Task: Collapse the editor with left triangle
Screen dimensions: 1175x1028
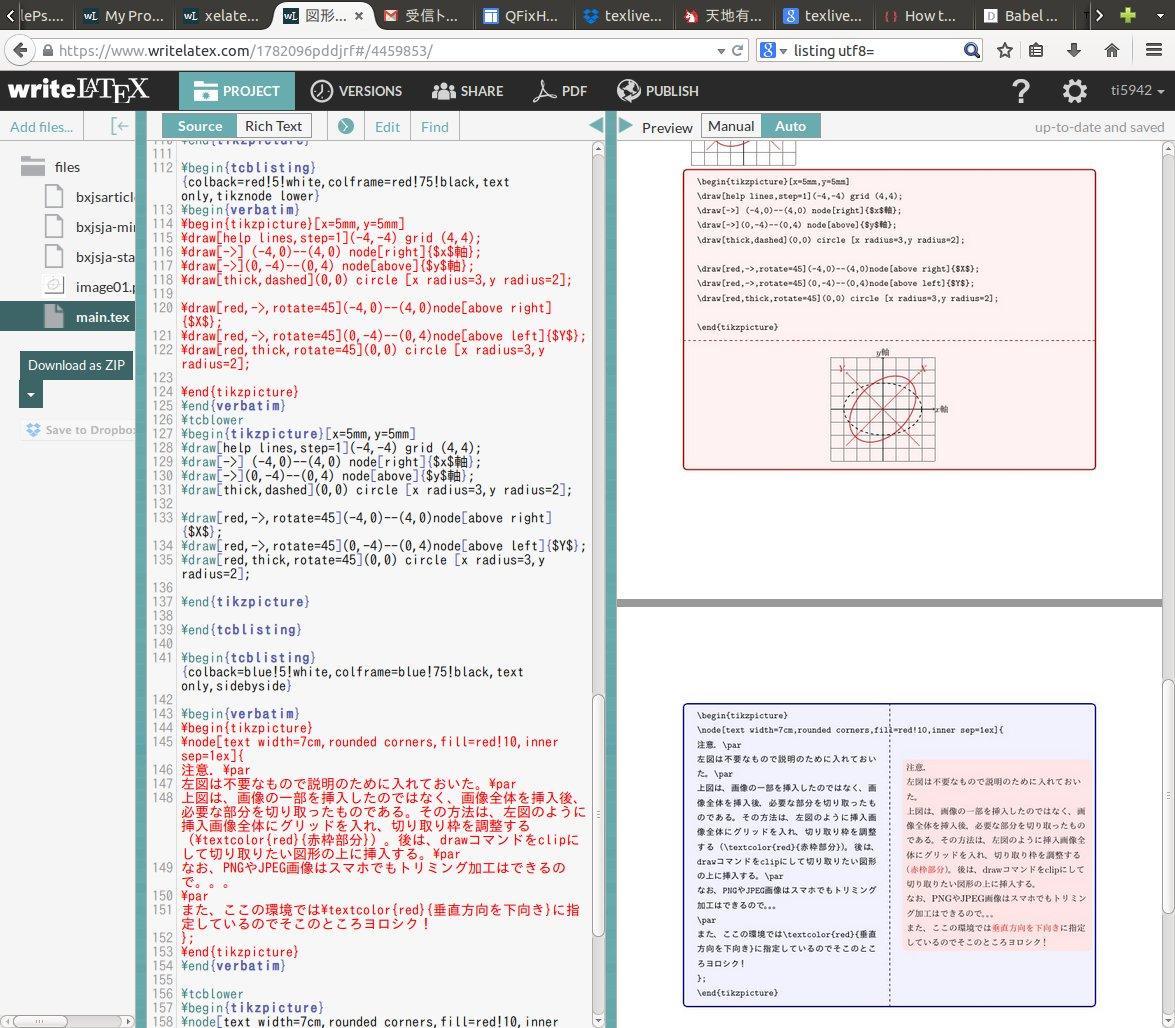Action: (x=596, y=125)
